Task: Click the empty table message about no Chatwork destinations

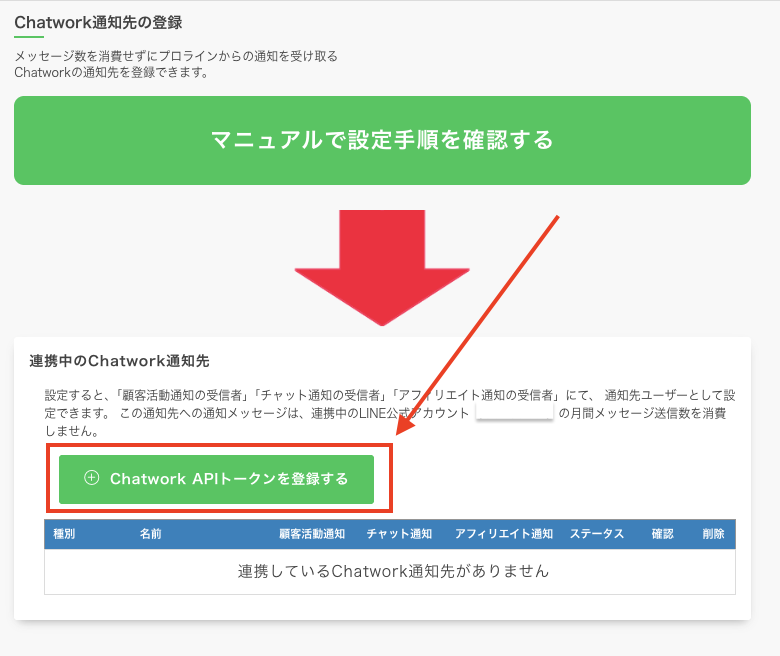Action: click(x=393, y=572)
